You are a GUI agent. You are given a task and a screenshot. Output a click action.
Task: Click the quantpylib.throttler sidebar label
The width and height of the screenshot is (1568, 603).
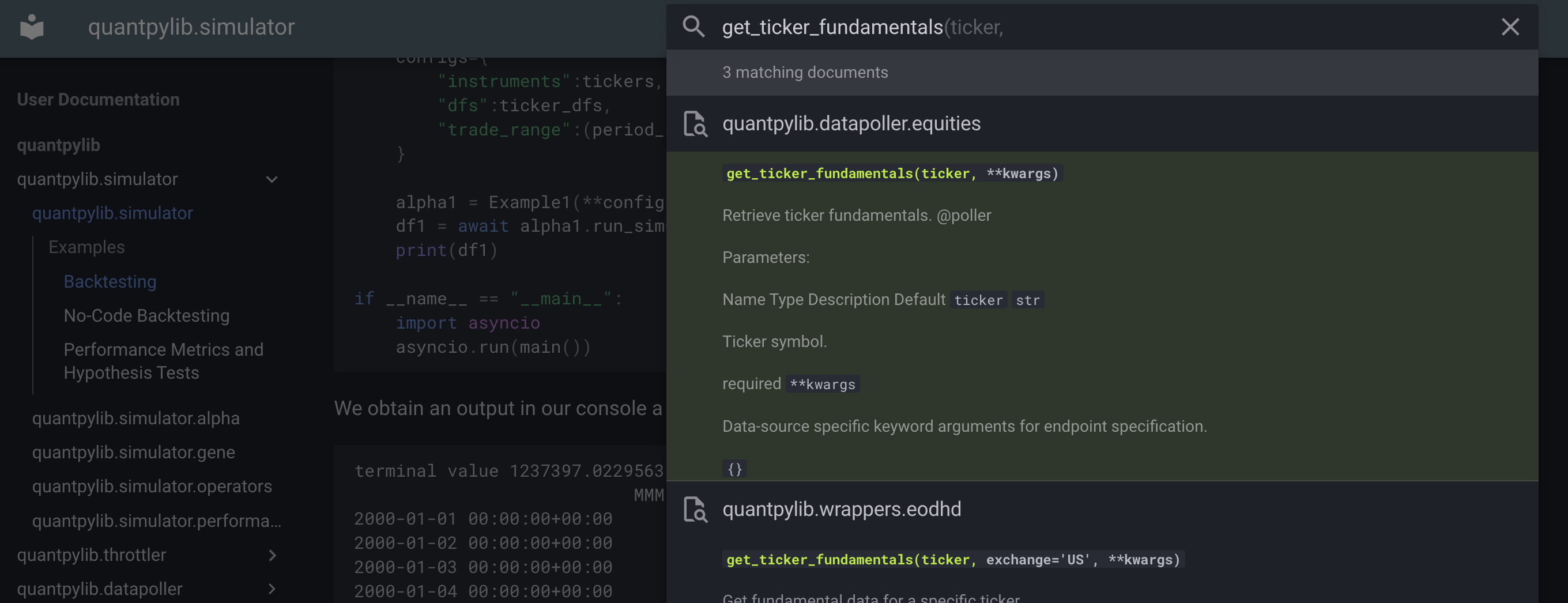[x=91, y=556]
